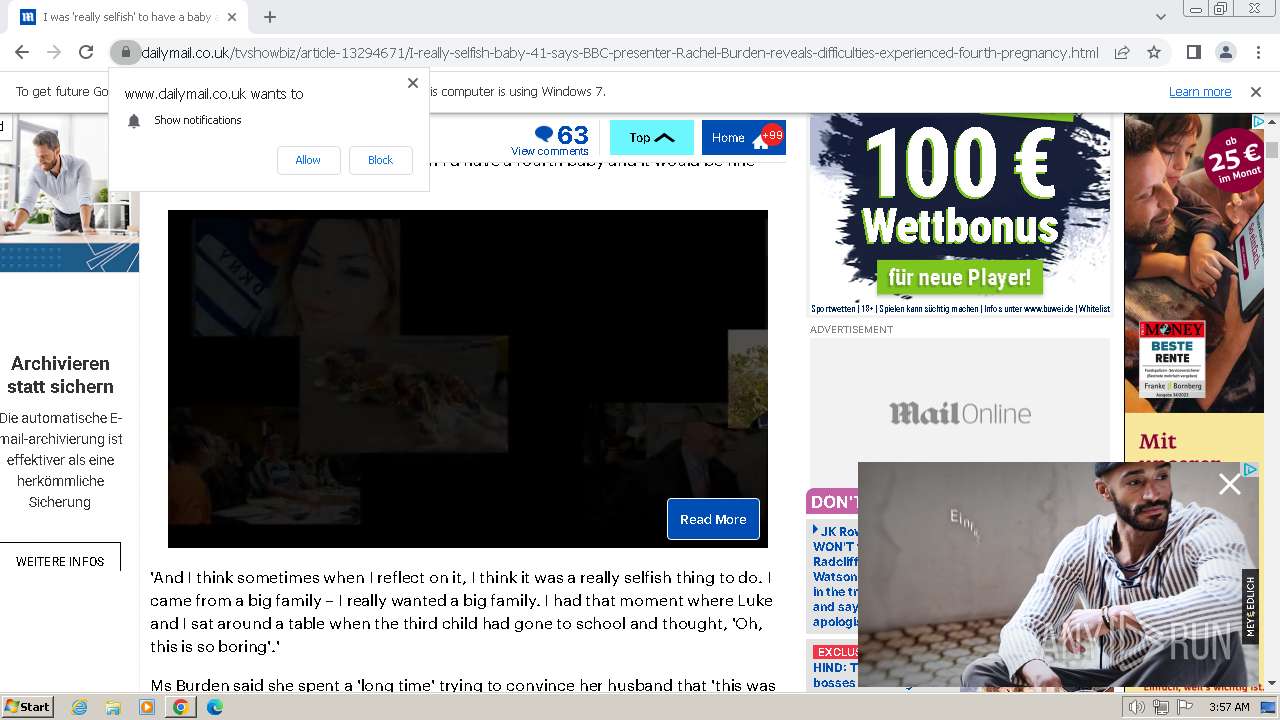
Task: Allow notifications from dailymail.co.uk
Action: (308, 160)
